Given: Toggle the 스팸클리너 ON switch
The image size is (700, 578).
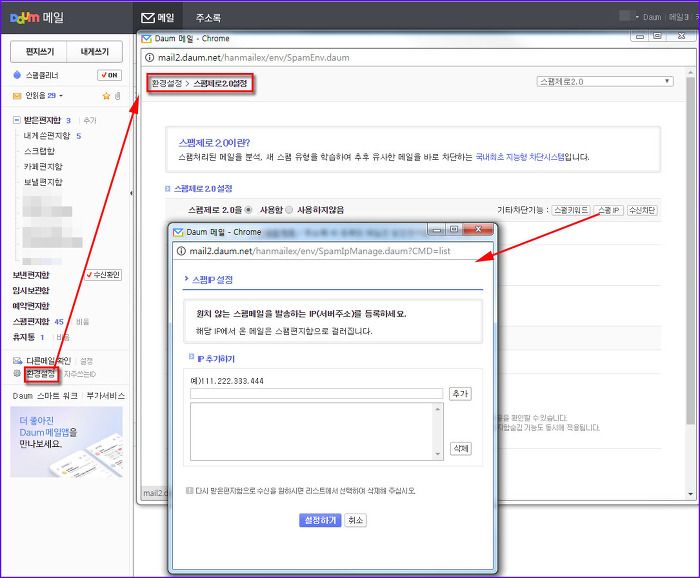Looking at the screenshot, I should point(109,75).
